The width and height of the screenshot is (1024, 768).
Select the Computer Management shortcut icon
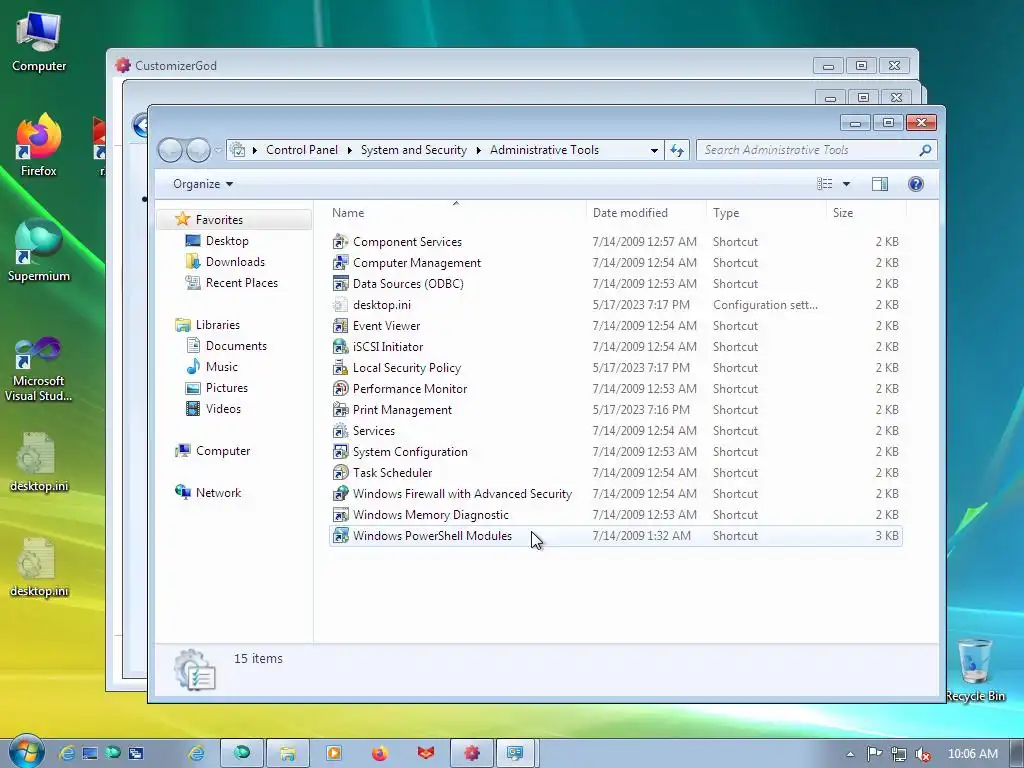[x=340, y=263]
